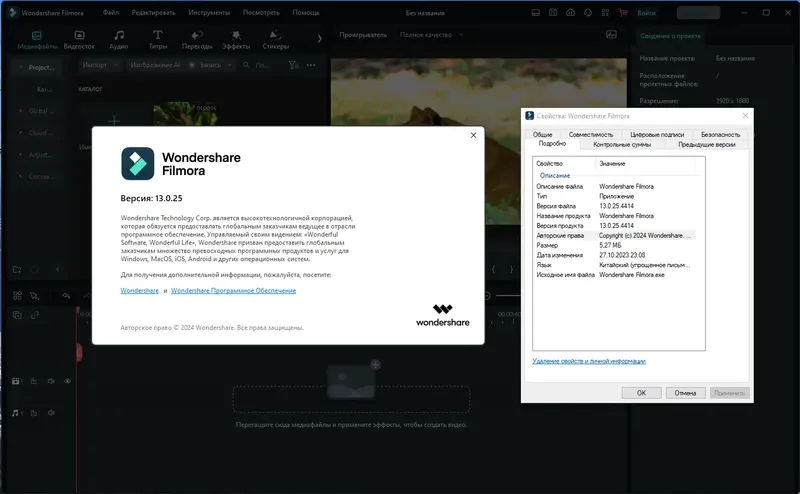Toggle lock on the video track
This screenshot has height=494, width=800.
pos(34,381)
